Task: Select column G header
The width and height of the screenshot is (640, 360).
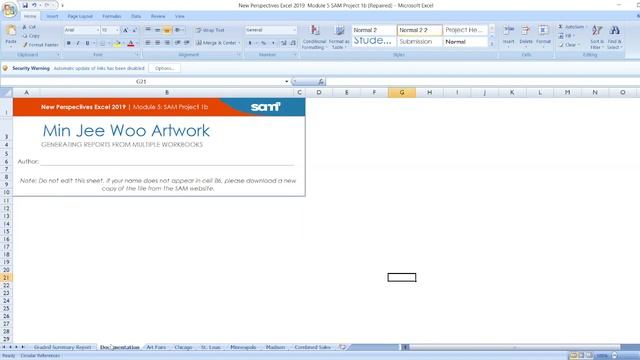Action: pos(402,93)
